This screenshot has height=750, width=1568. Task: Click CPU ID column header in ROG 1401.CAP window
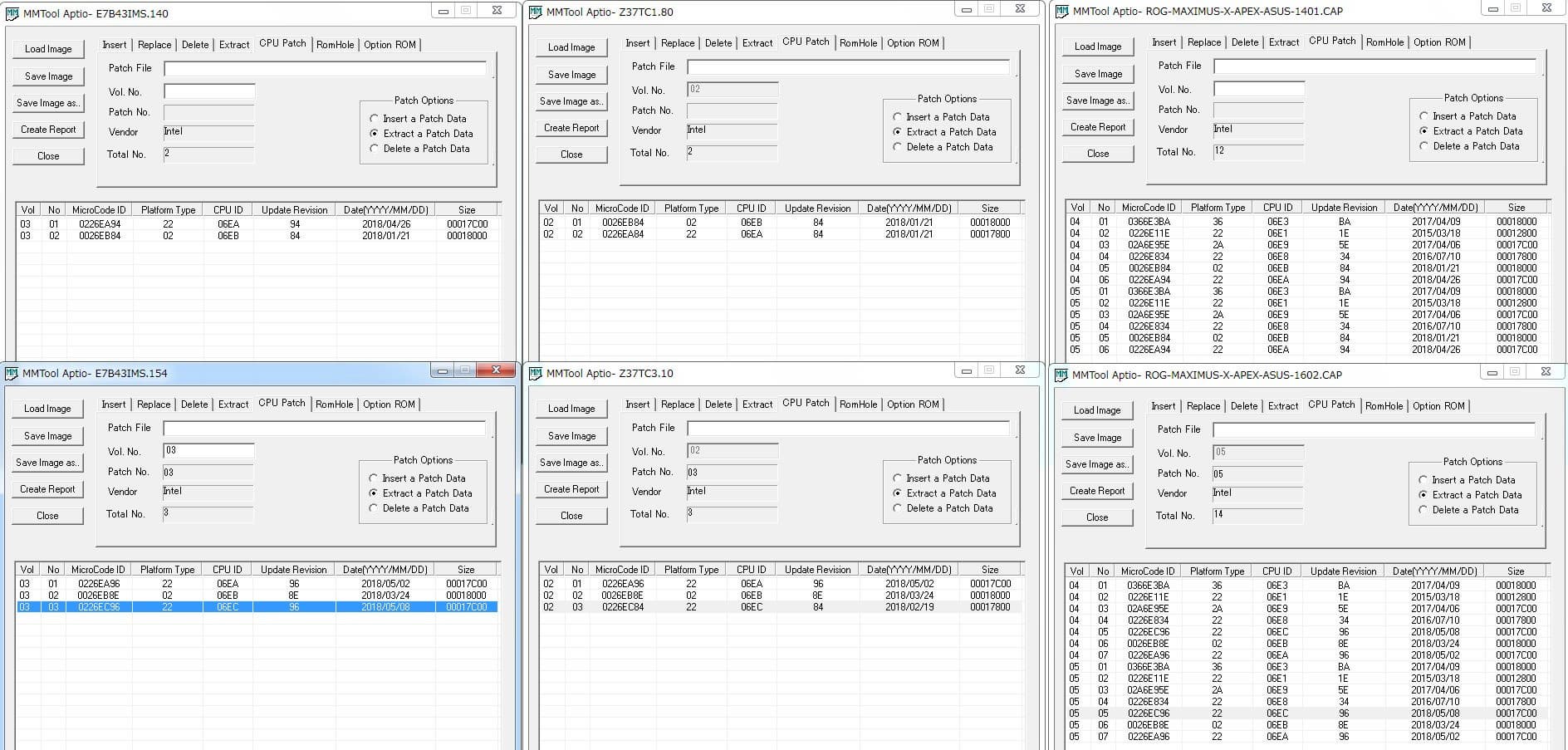point(1277,208)
